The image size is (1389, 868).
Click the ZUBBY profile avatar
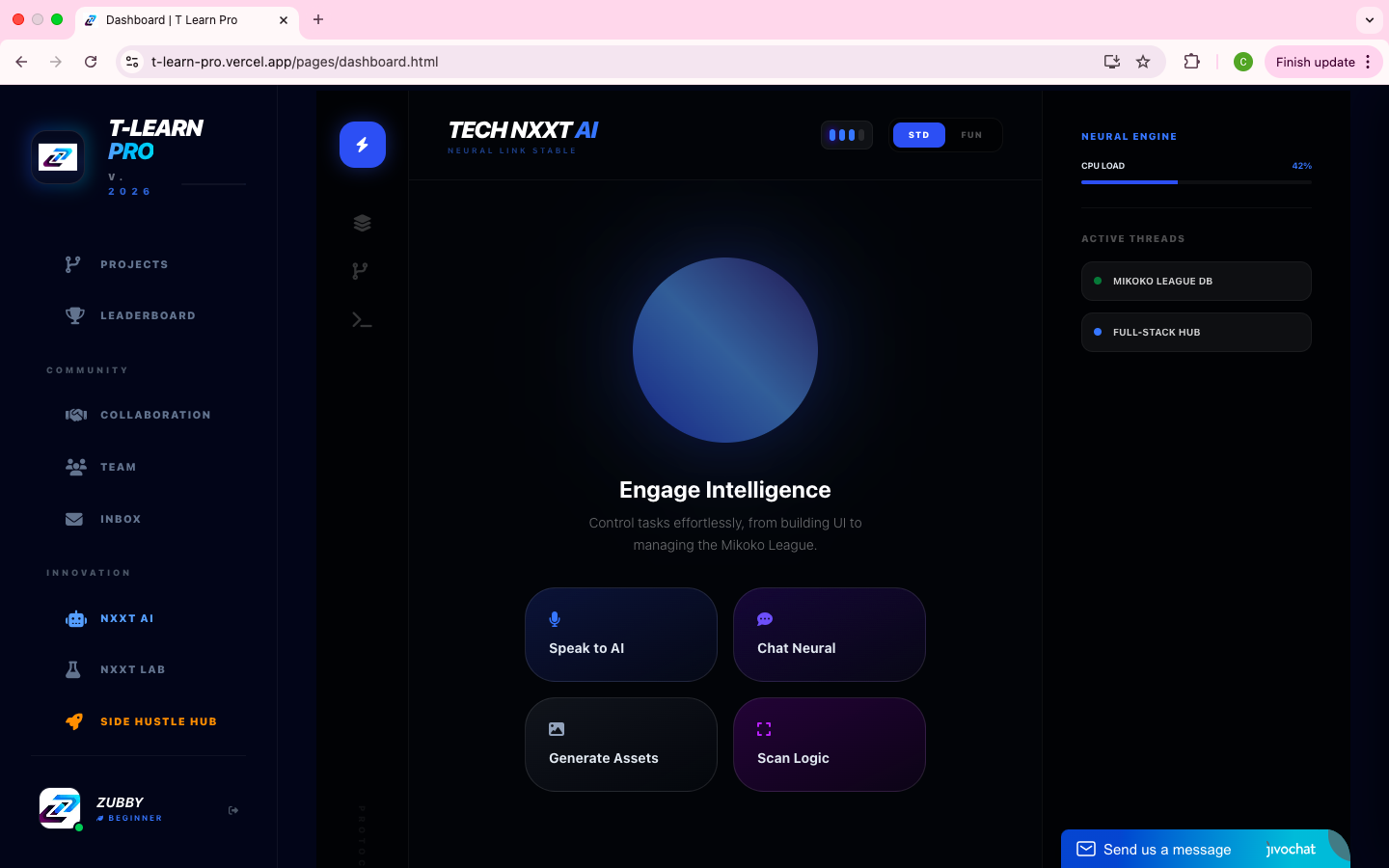tap(60, 808)
